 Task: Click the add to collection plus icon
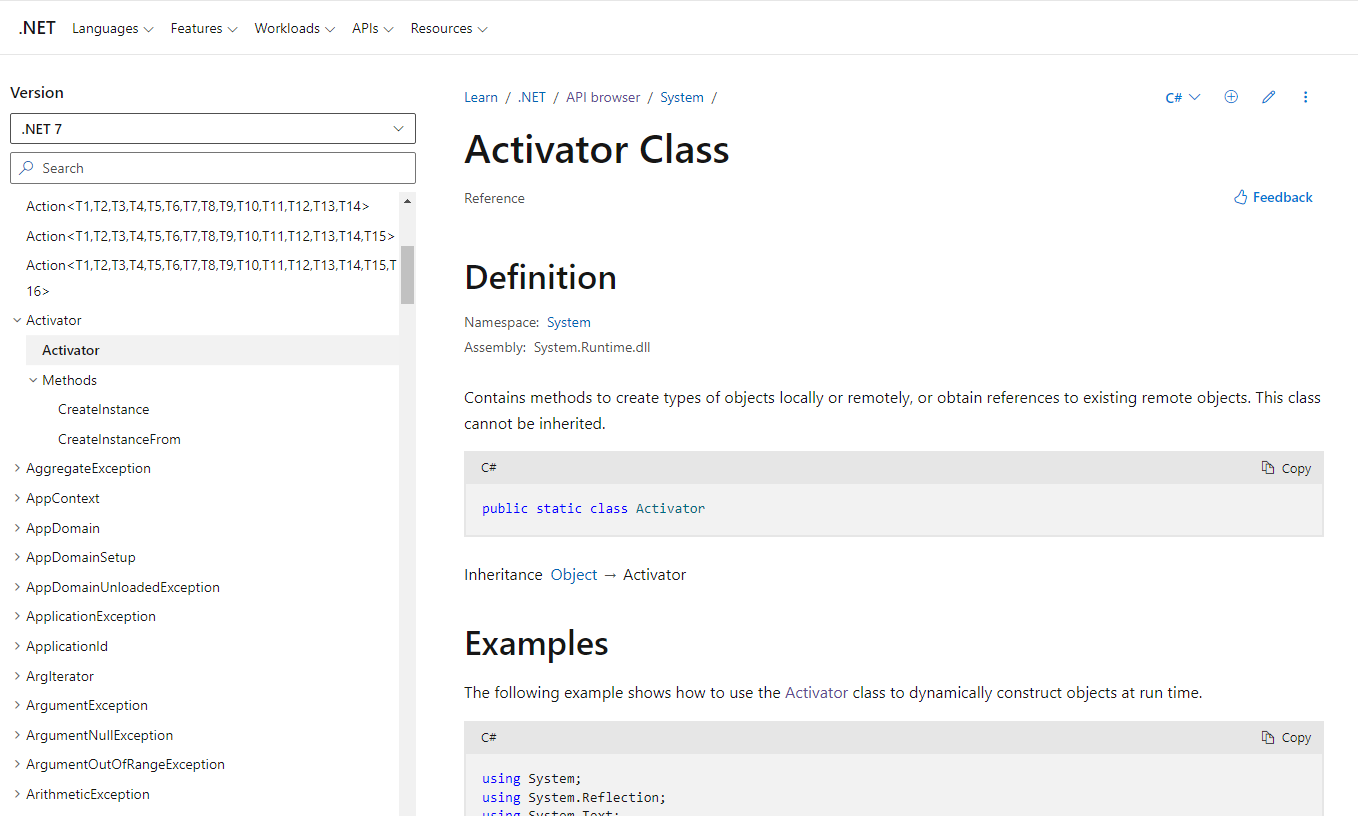click(1231, 97)
